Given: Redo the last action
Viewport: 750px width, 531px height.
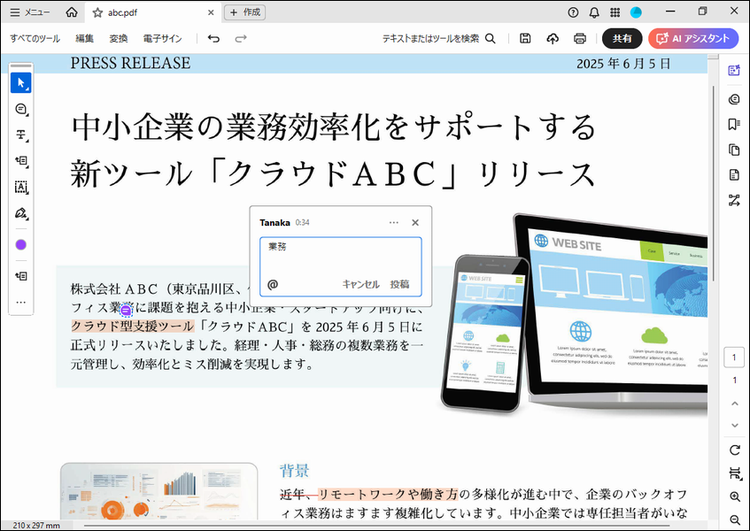Looking at the screenshot, I should point(241,39).
